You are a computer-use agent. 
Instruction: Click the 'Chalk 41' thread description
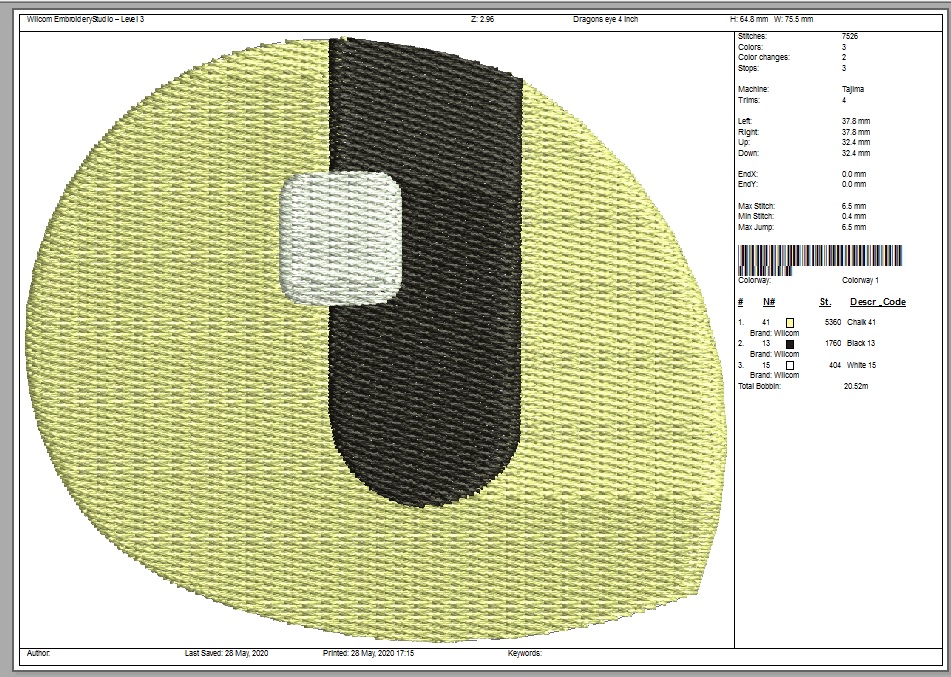[861, 323]
